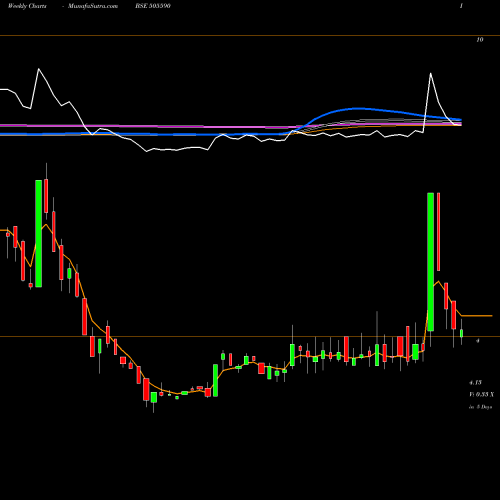This screenshot has width=500, height=500.
Task: Click the 'in 5 Days' label
Action: tap(480, 407)
